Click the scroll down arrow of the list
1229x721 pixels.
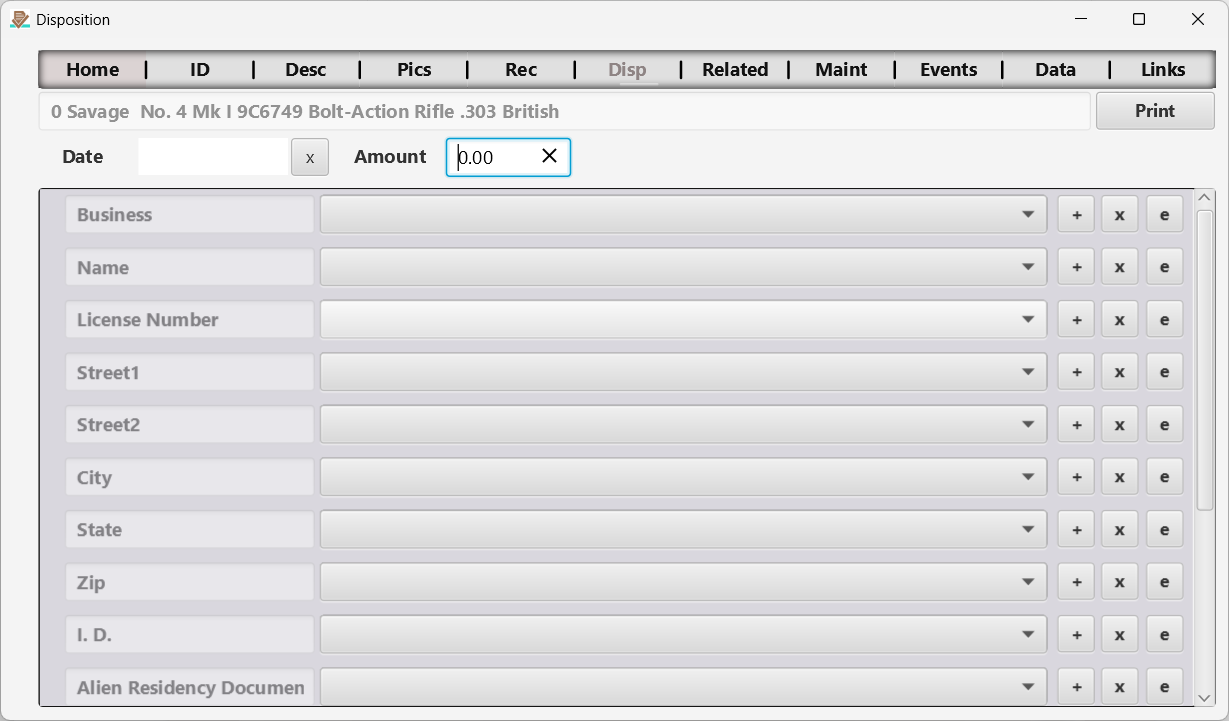coord(1204,697)
